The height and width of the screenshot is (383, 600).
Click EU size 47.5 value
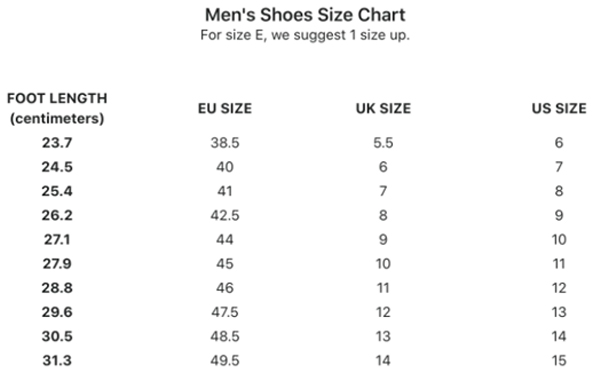click(x=225, y=312)
